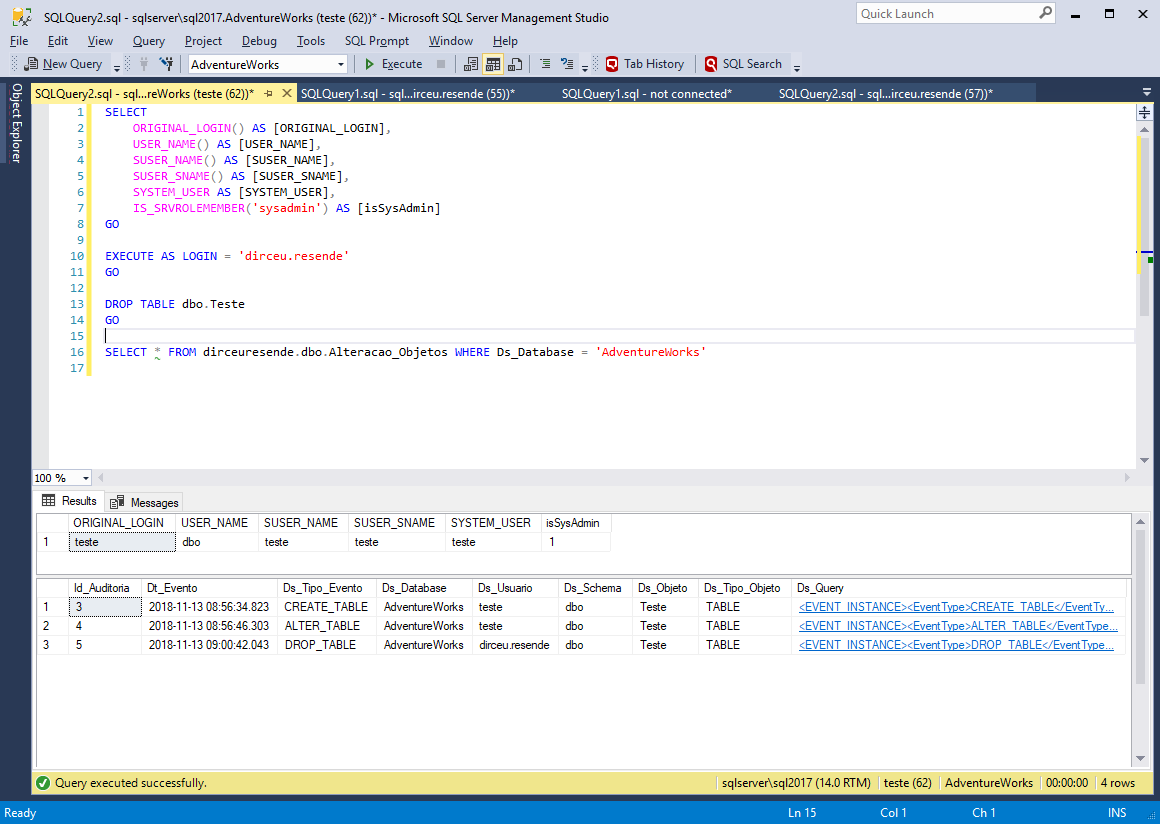Click Execute to run the query

(394, 64)
